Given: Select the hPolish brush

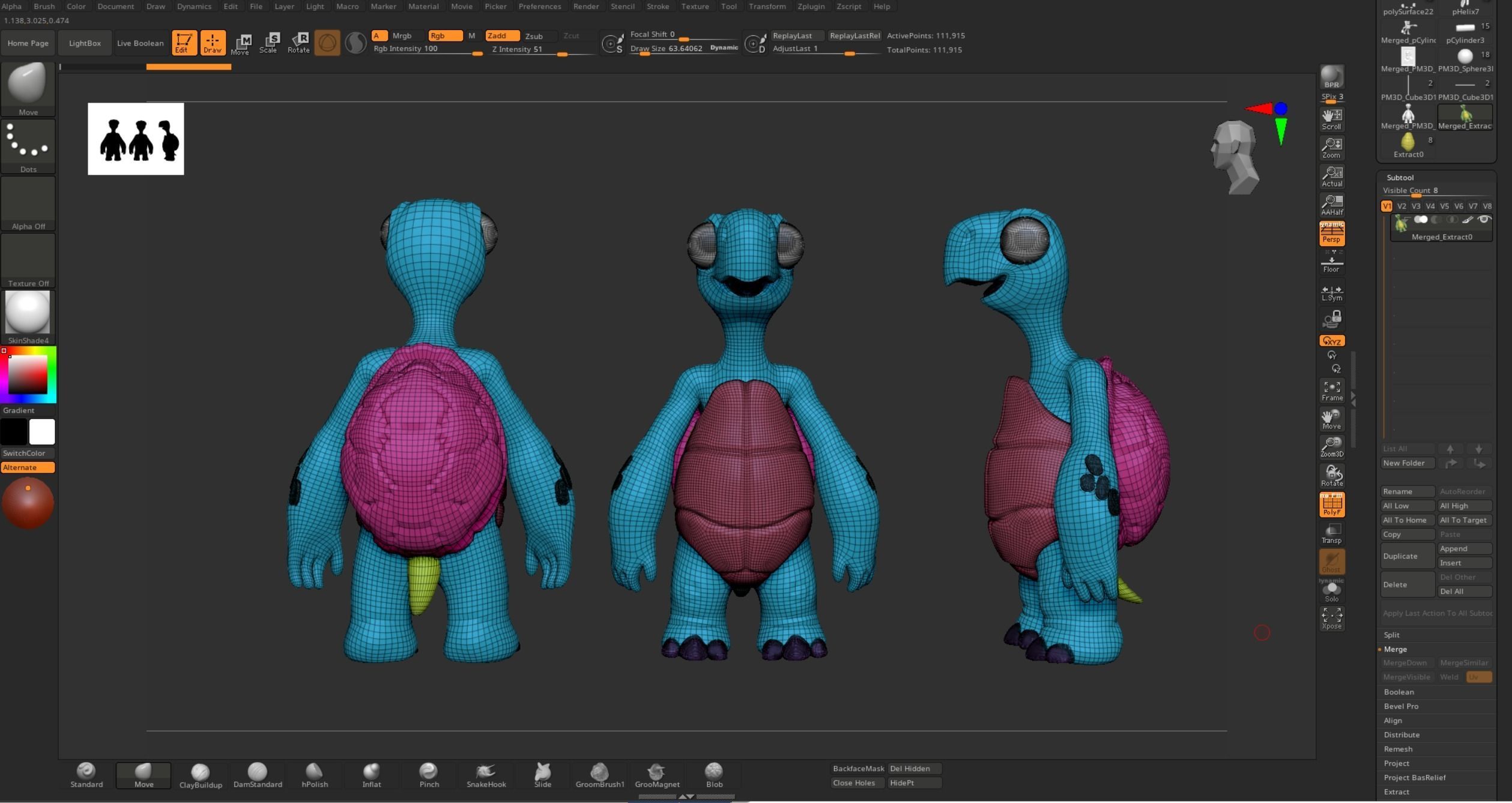Looking at the screenshot, I should (315, 775).
